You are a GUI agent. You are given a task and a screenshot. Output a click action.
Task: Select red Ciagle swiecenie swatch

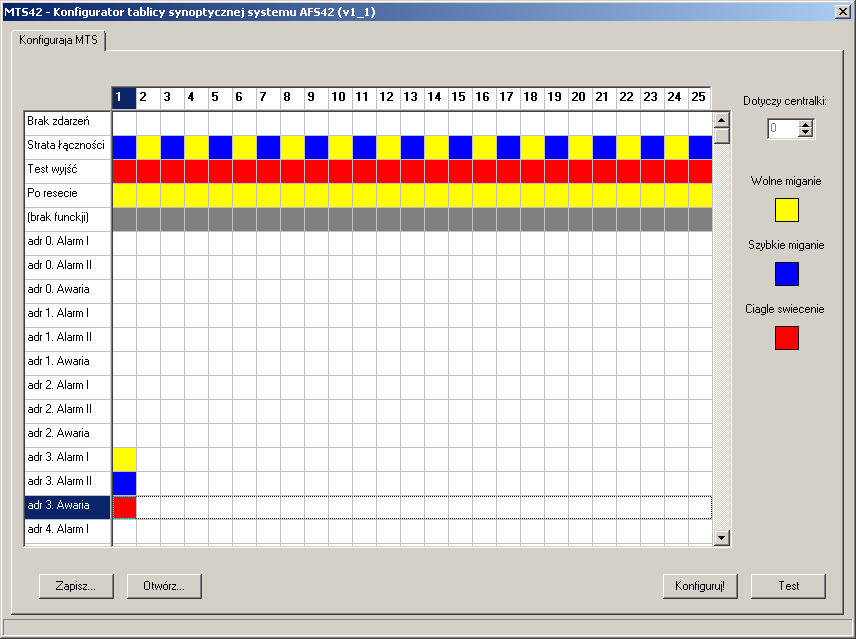coord(787,338)
